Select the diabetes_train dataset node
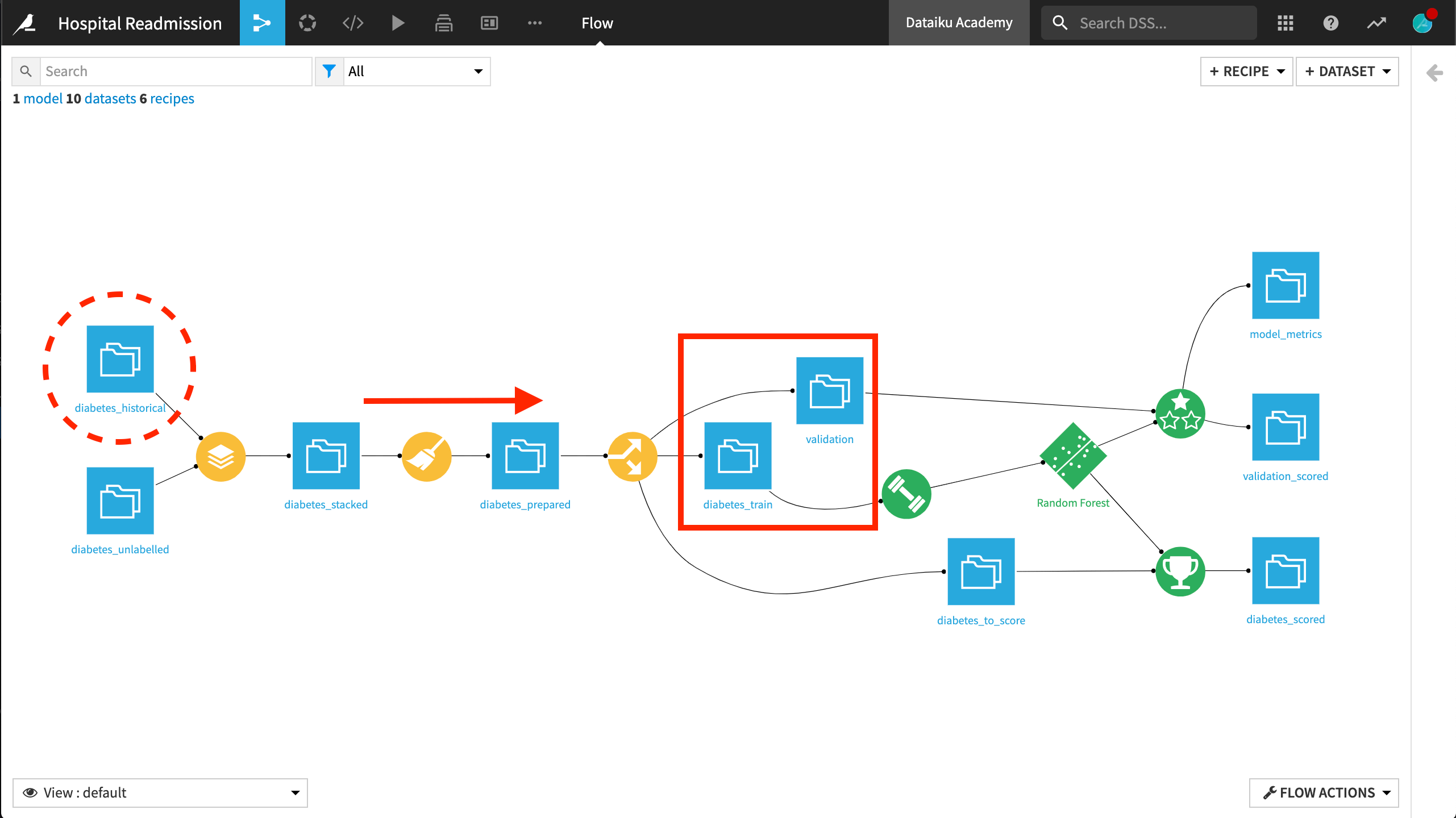Screen dimensions: 1456x818 click(738, 456)
